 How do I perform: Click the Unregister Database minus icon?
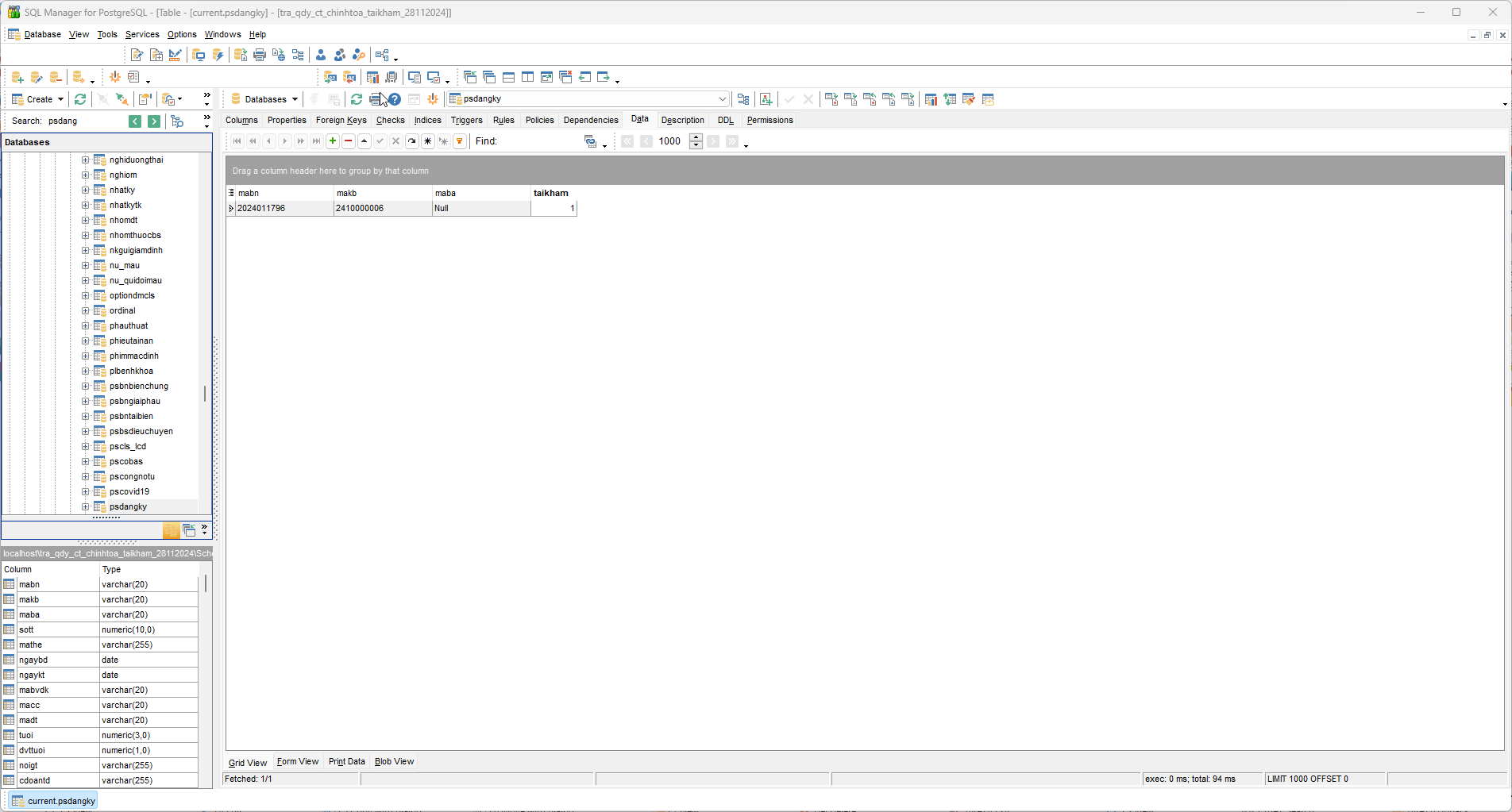[56, 77]
